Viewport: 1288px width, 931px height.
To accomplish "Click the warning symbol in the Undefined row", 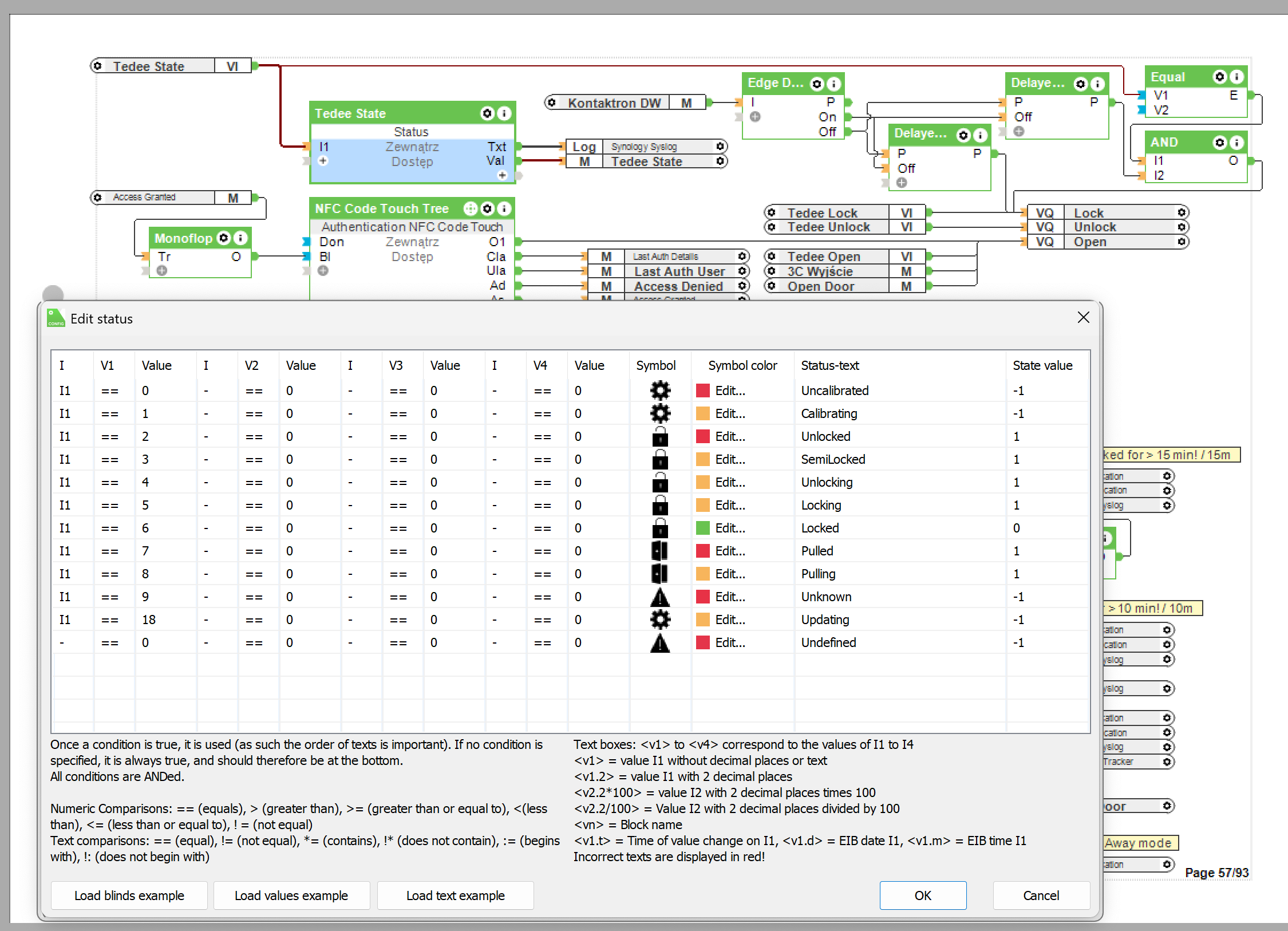I will [660, 643].
